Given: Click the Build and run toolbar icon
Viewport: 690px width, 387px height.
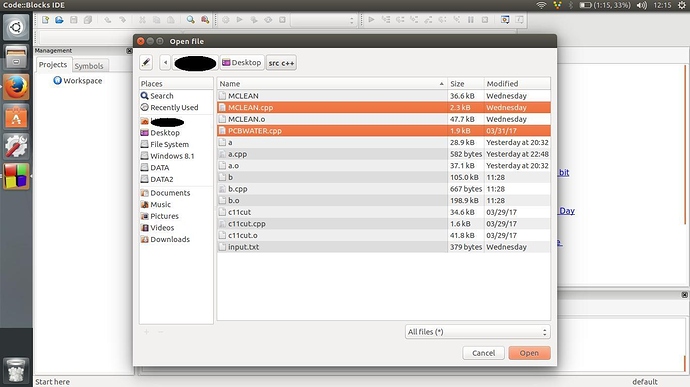Looking at the screenshot, I should (x=254, y=20).
